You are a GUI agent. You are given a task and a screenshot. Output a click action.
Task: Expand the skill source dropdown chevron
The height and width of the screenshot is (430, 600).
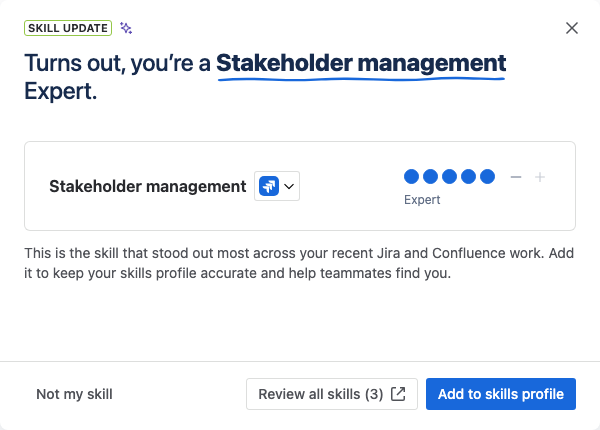[x=289, y=186]
